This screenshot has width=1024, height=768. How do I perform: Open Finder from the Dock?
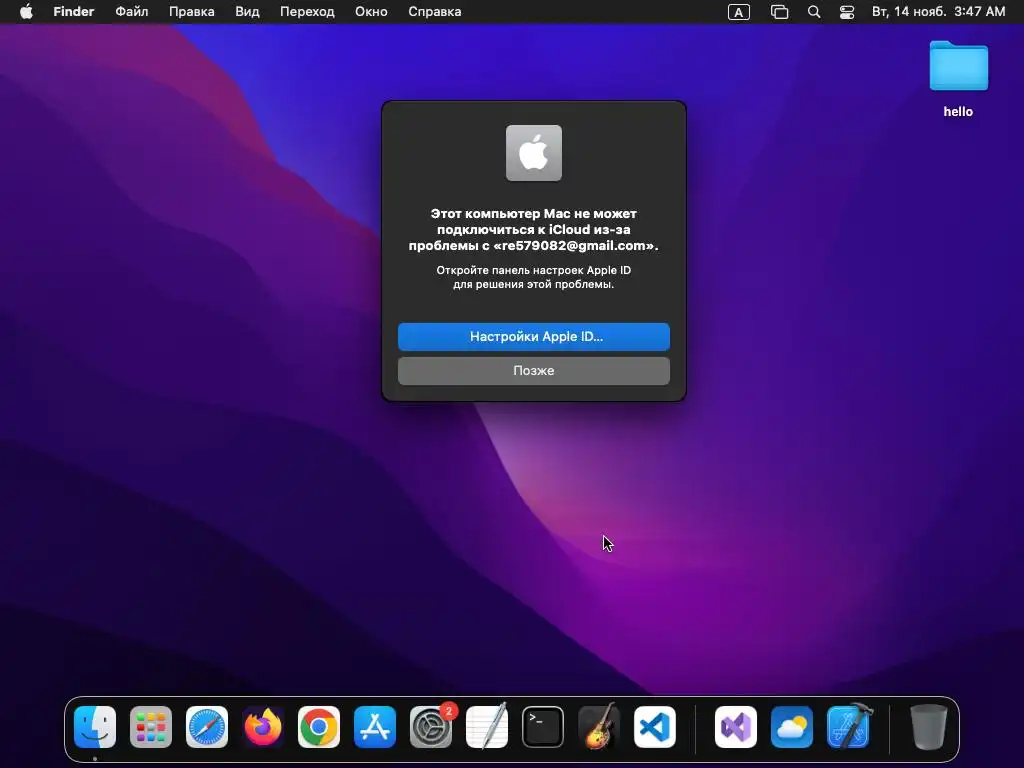[95, 727]
